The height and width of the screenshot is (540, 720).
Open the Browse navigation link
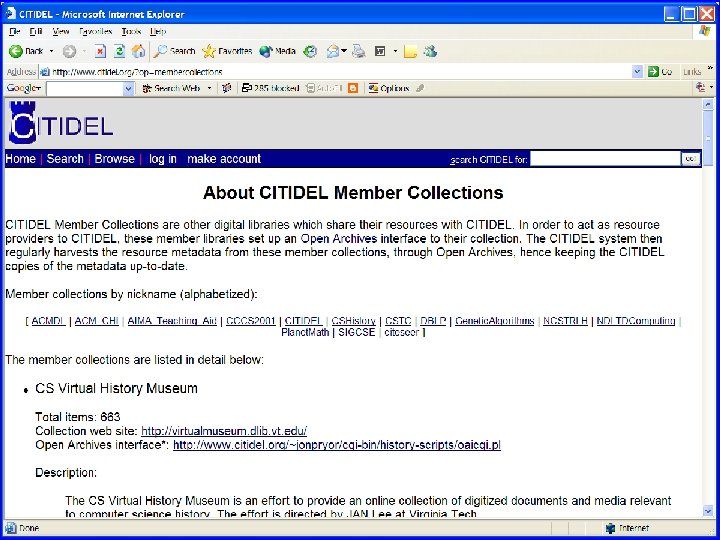click(114, 159)
